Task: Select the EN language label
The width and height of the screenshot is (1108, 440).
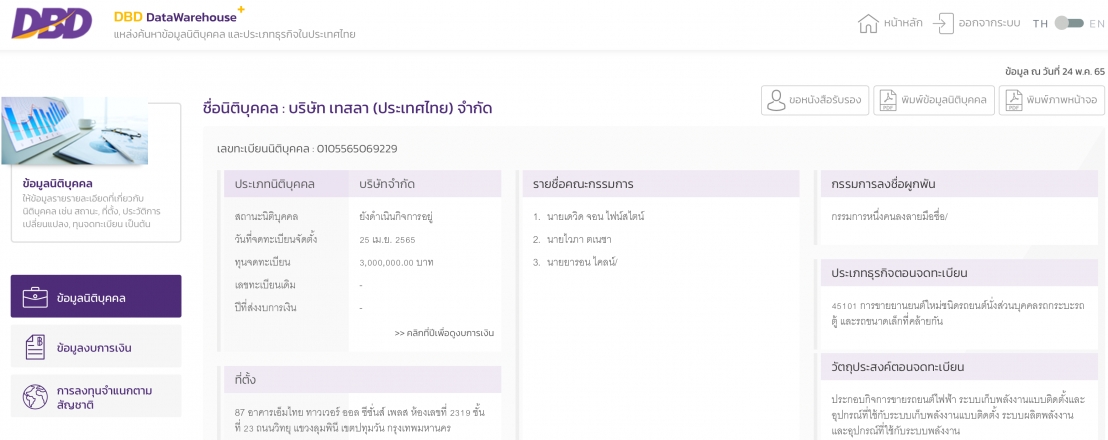Action: pyautogui.click(x=1097, y=24)
